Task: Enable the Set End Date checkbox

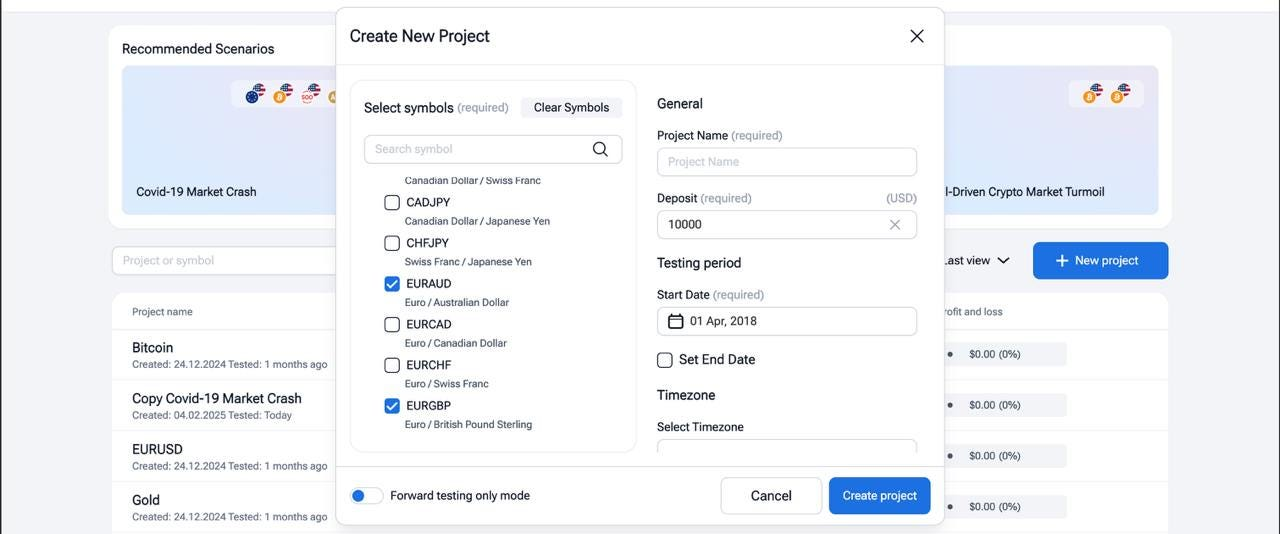Action: 665,359
